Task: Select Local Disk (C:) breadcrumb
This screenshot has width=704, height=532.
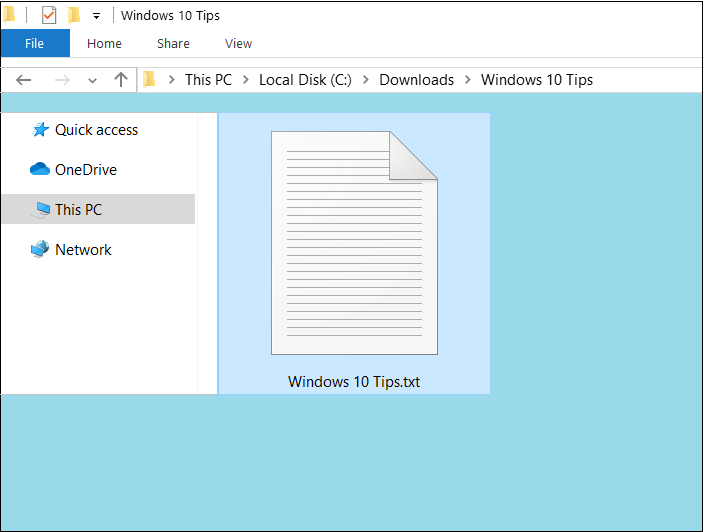Action: (305, 80)
